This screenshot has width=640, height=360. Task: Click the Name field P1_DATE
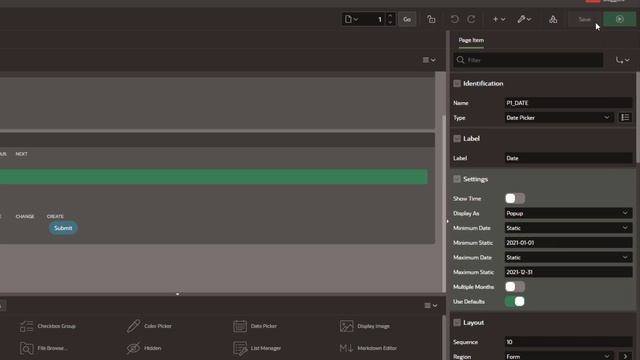click(568, 103)
